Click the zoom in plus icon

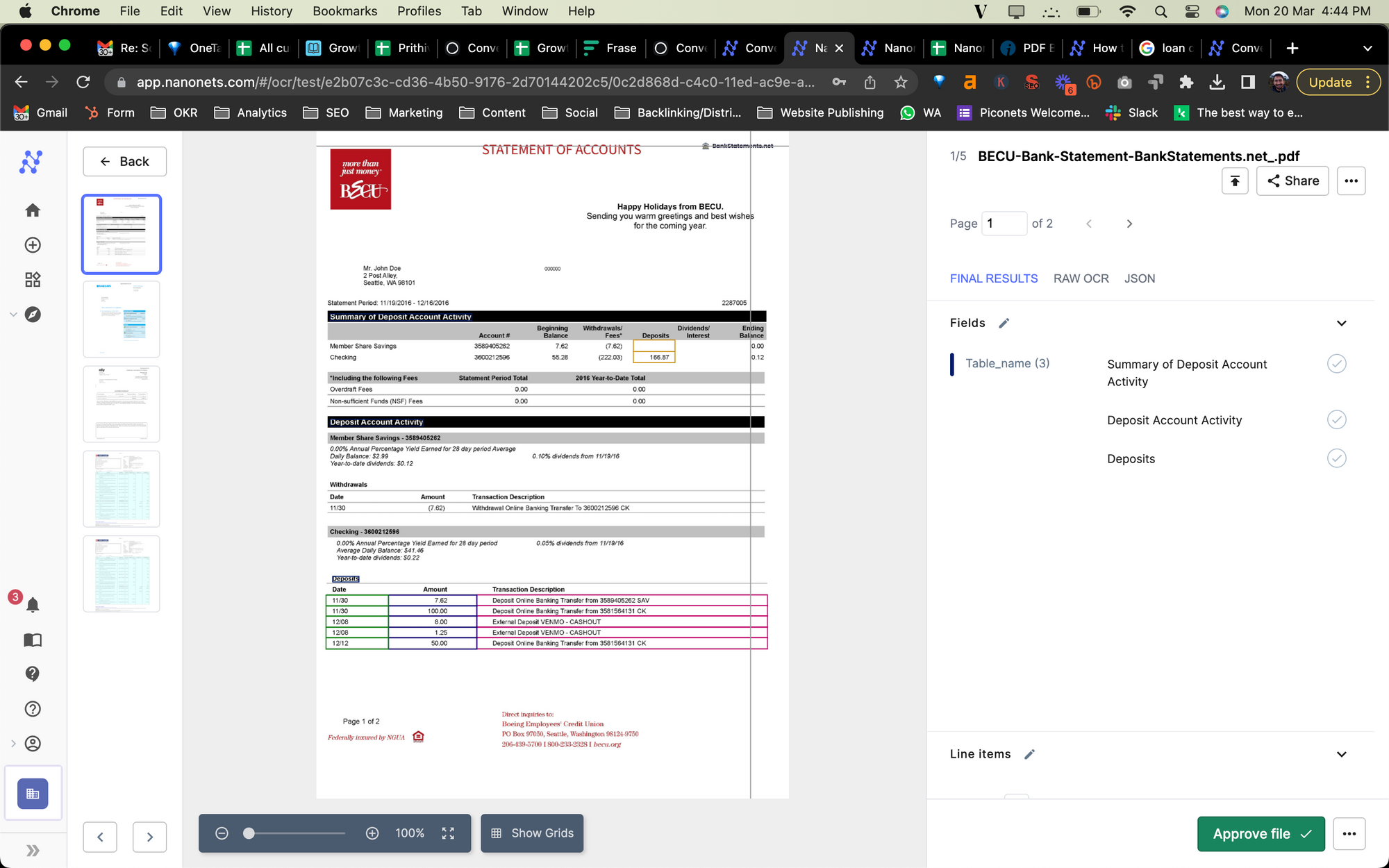tap(372, 833)
